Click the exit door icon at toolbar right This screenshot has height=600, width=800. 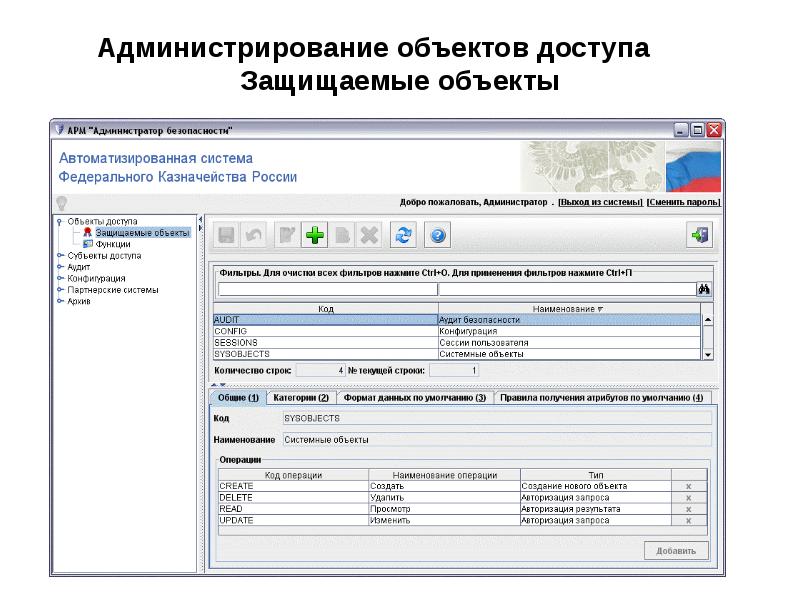click(699, 235)
